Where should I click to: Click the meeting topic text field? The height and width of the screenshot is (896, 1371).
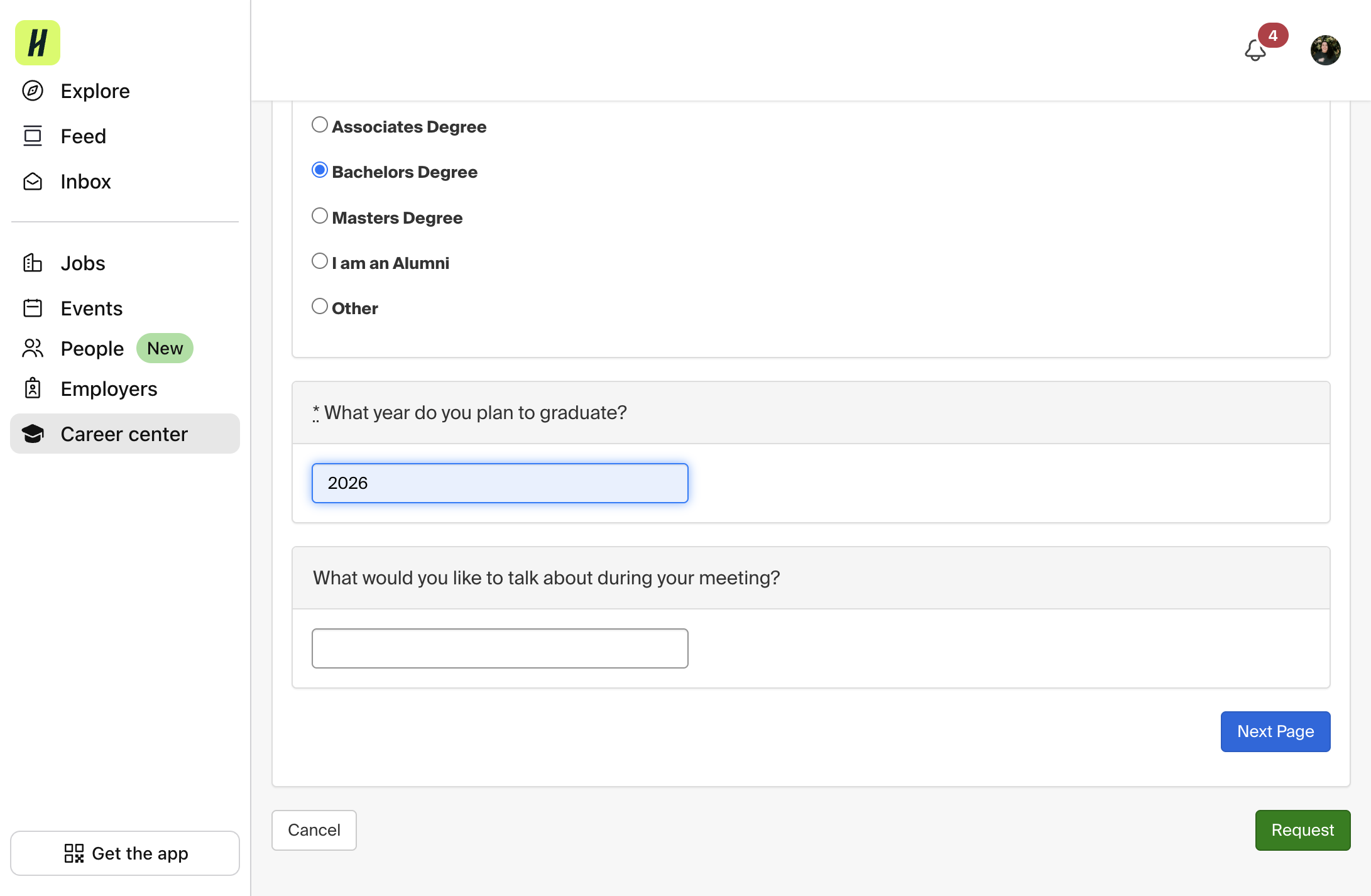pos(500,648)
